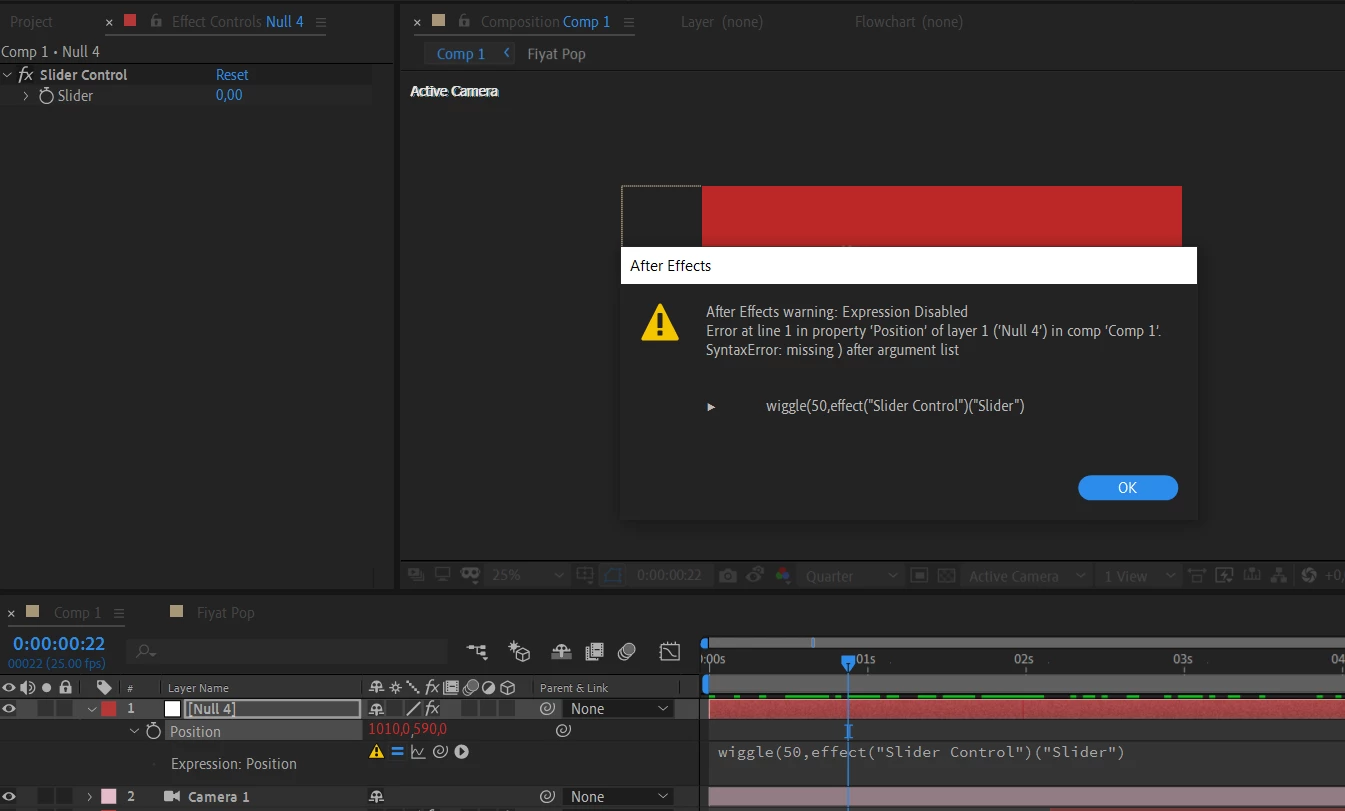Viewport: 1345px width, 811px height.
Task: Toggle the Effect Controls panel lock
Action: [156, 21]
